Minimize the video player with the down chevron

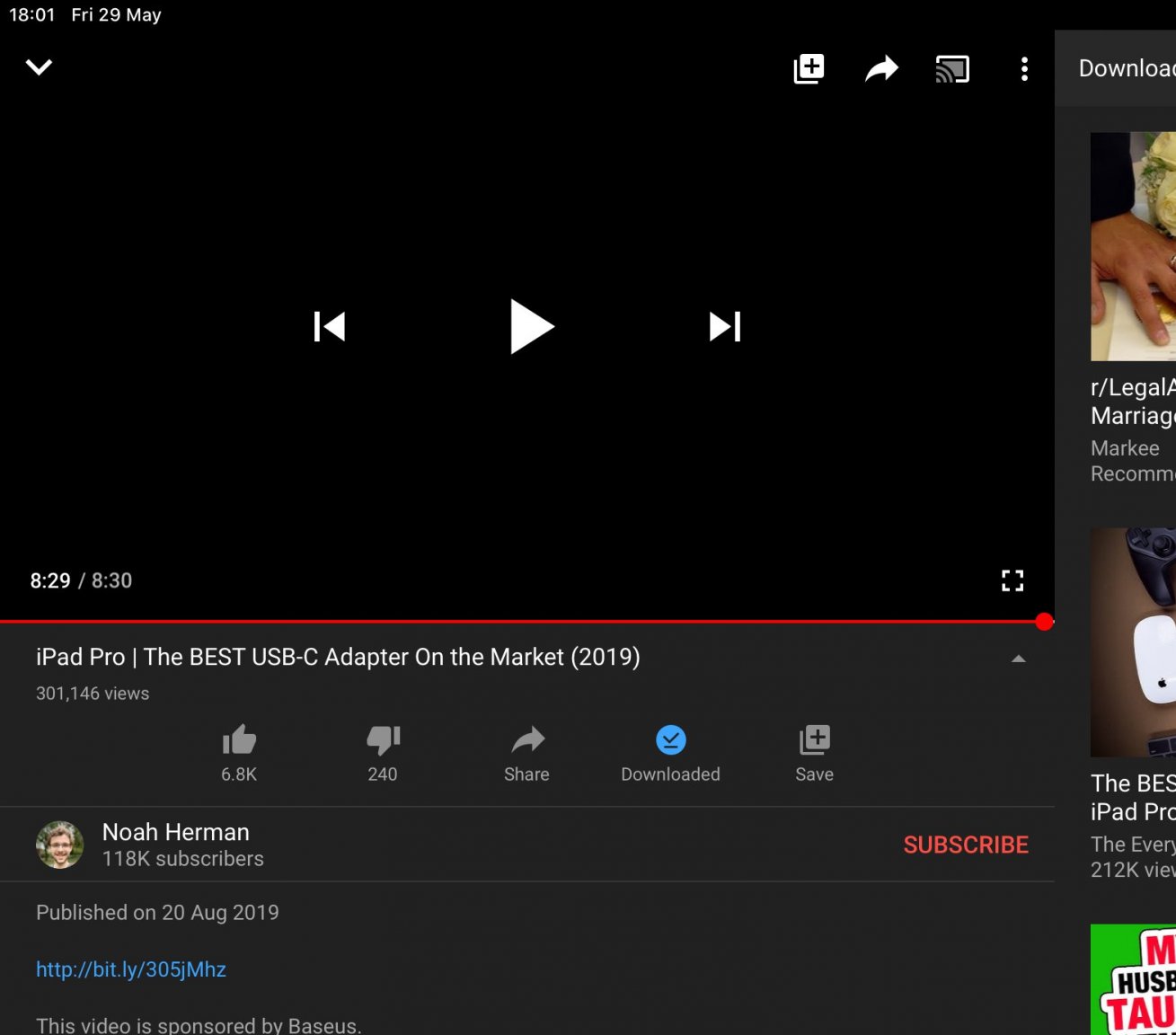(39, 67)
